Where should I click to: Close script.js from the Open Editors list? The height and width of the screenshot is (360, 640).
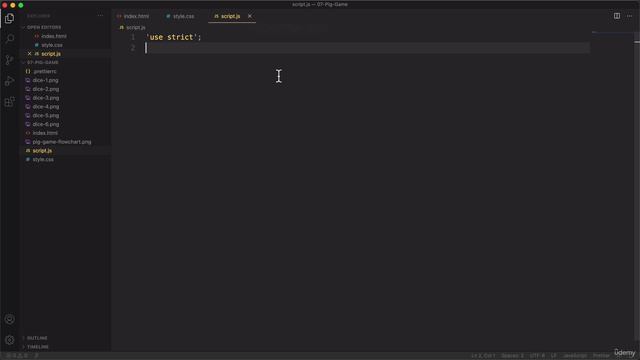tap(29, 53)
